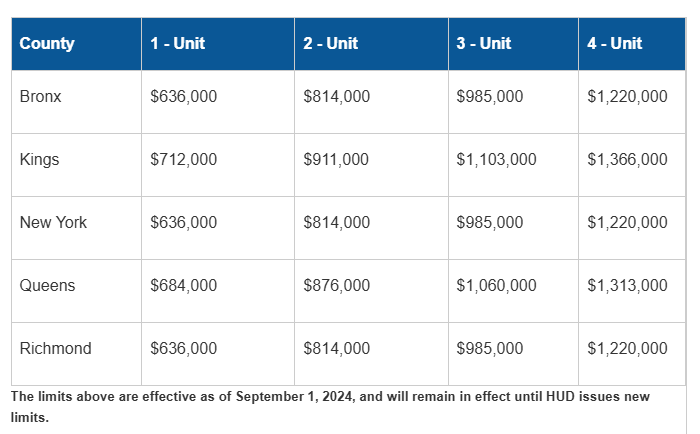
Task: Select the 3 - Unit column header
Action: click(x=513, y=44)
